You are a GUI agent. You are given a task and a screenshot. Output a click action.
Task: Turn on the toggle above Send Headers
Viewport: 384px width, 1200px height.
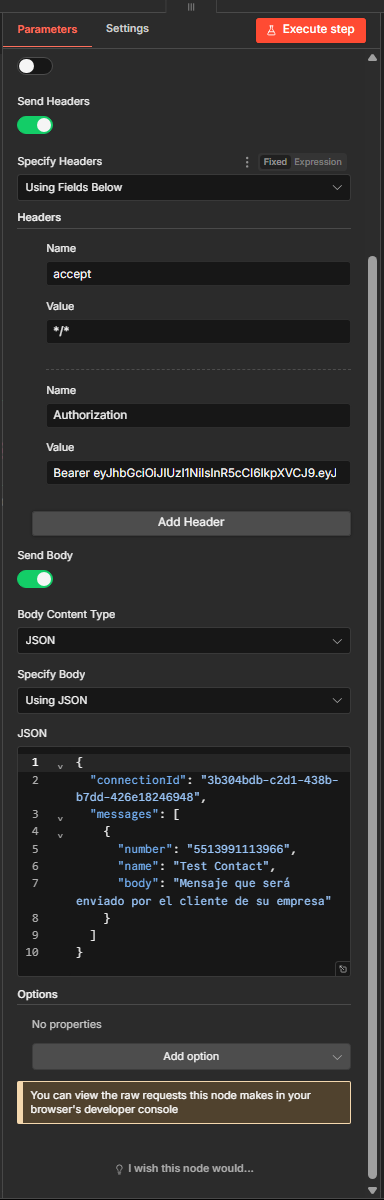coord(35,67)
